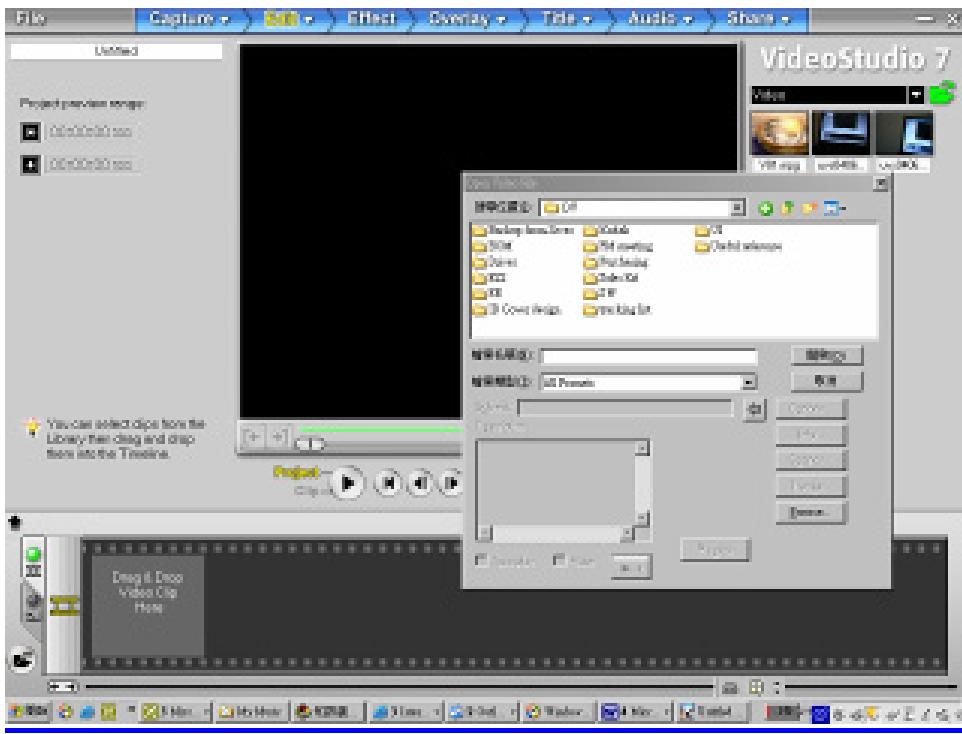Screen dimensions: 962x734
Task: Click the timeline scroll slider handle
Action: pos(63,687)
